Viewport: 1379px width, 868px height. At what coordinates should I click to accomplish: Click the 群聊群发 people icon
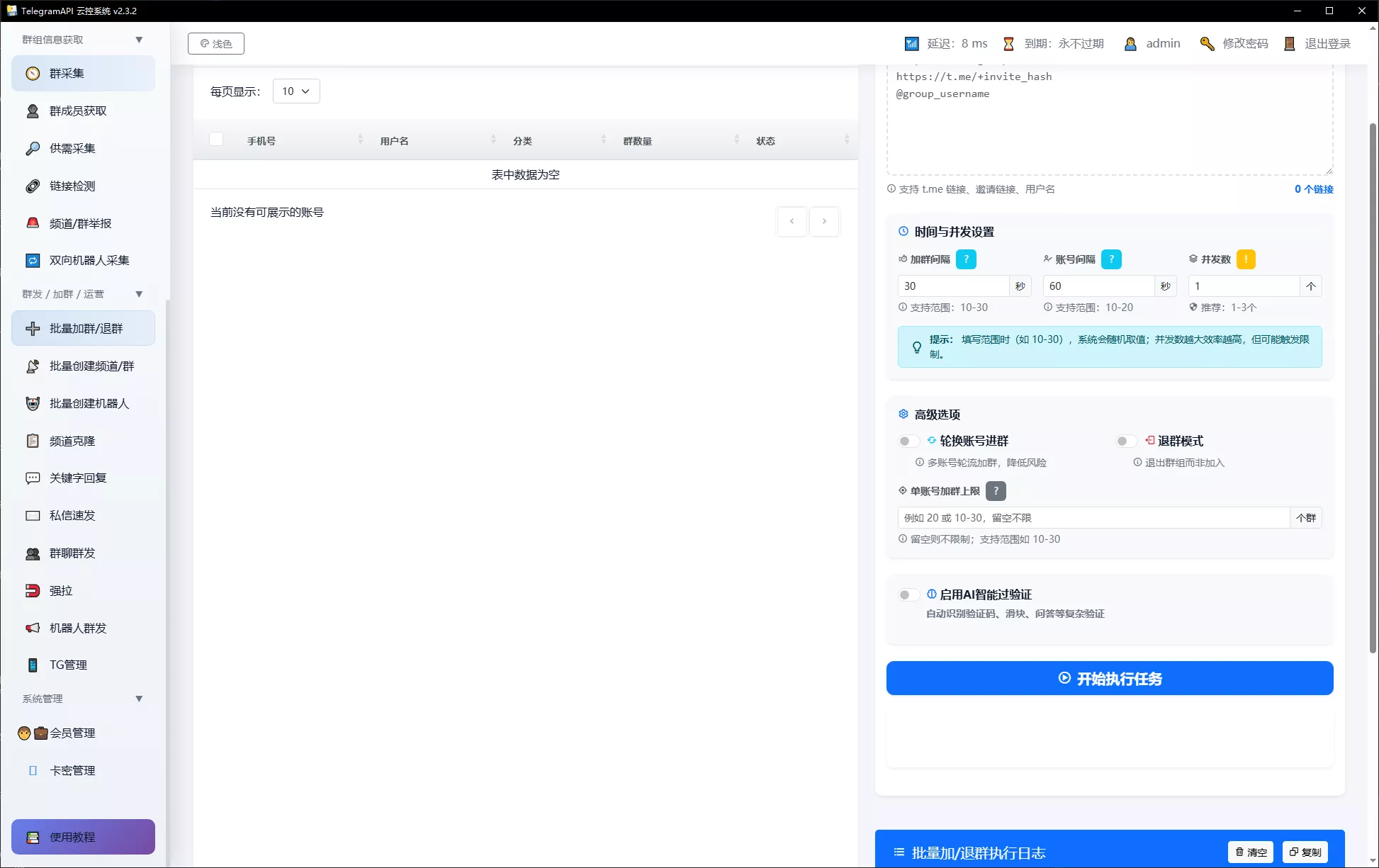pyautogui.click(x=33, y=553)
